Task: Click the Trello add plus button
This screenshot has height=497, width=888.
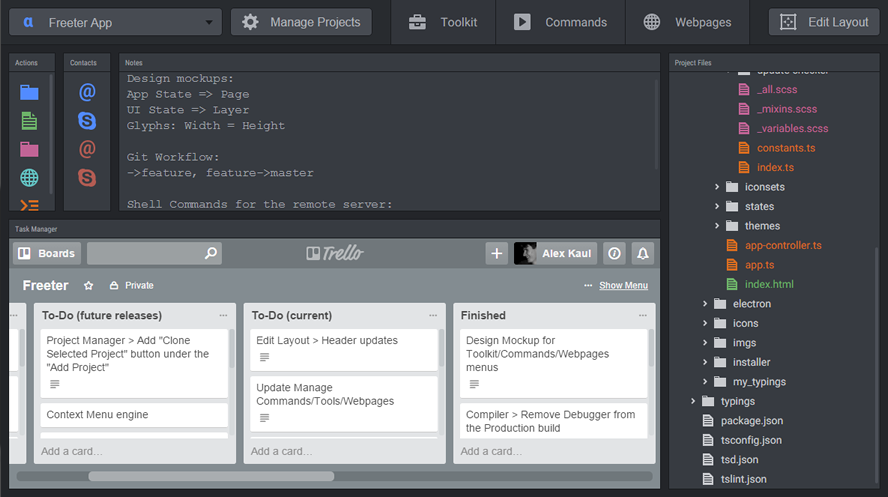Action: [x=497, y=254]
